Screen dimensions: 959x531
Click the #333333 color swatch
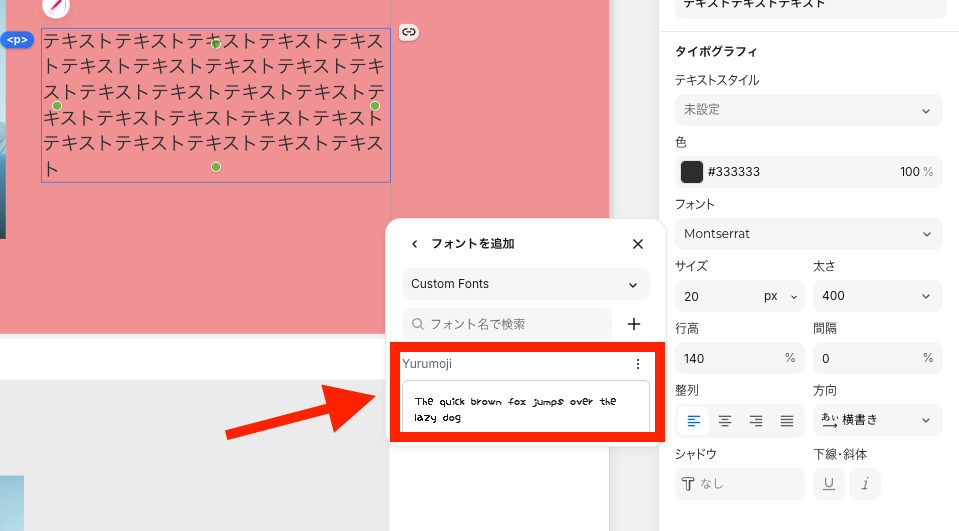click(x=692, y=172)
